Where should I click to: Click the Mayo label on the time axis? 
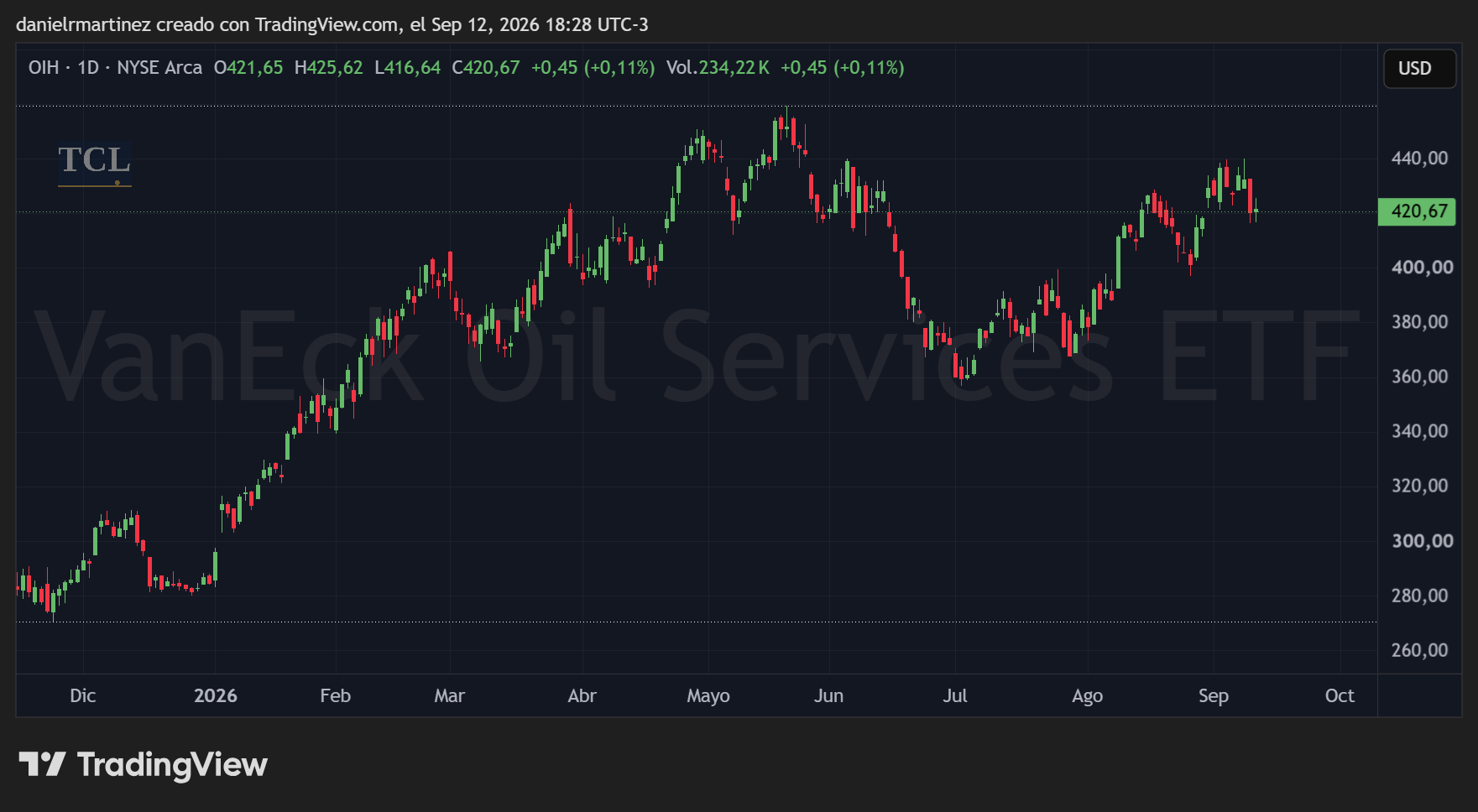[708, 696]
